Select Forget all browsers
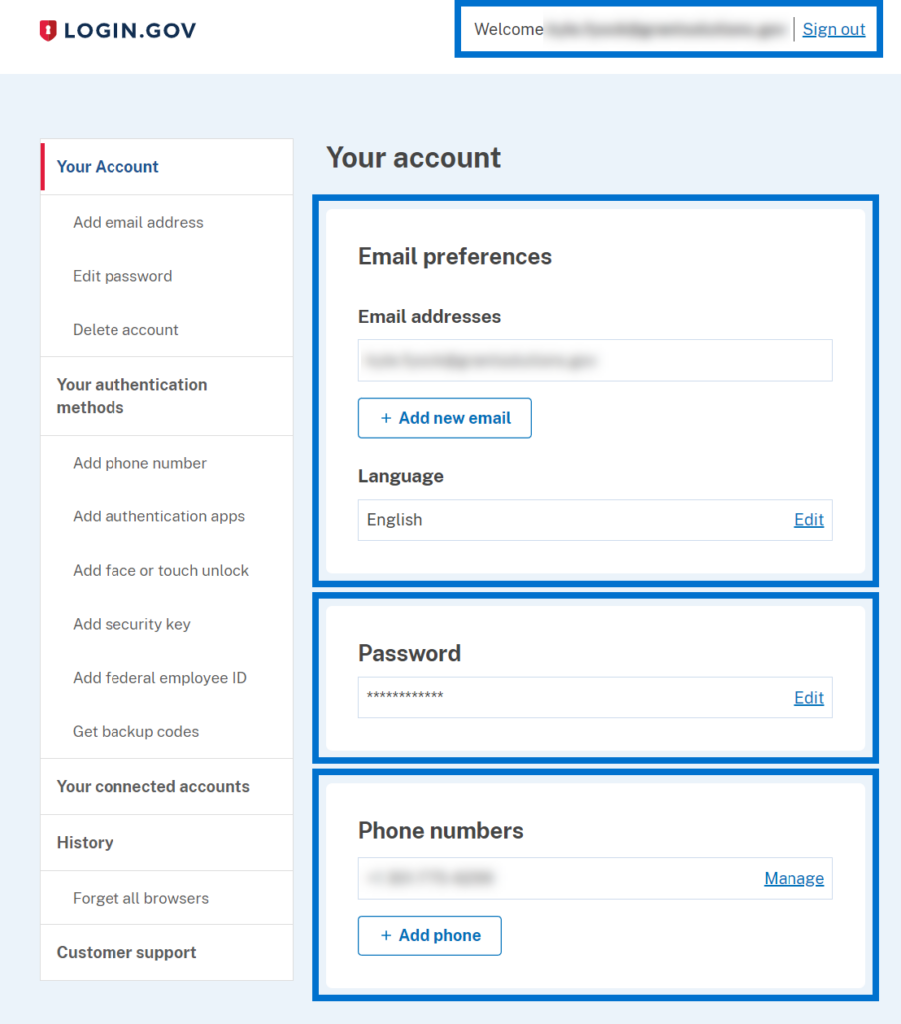 140,898
